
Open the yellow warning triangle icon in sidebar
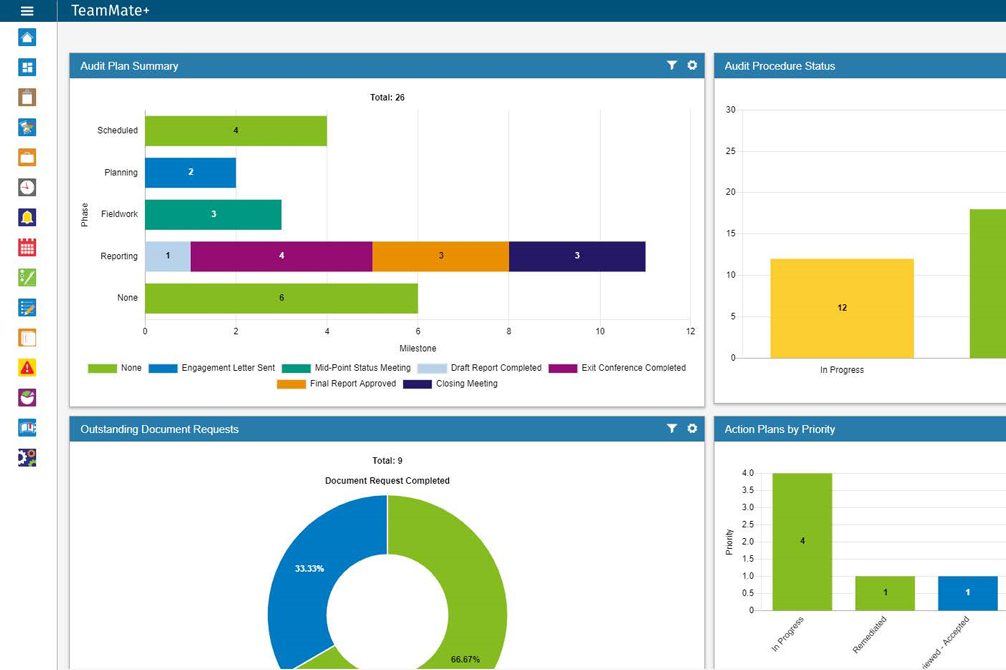click(27, 367)
